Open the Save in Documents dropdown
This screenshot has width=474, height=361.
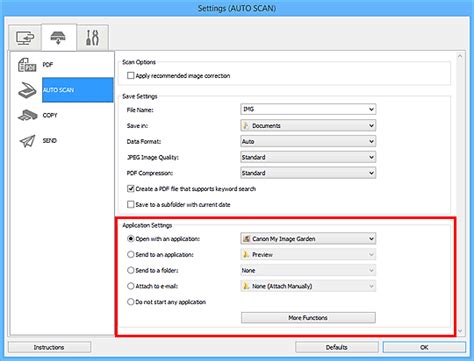[x=308, y=125]
